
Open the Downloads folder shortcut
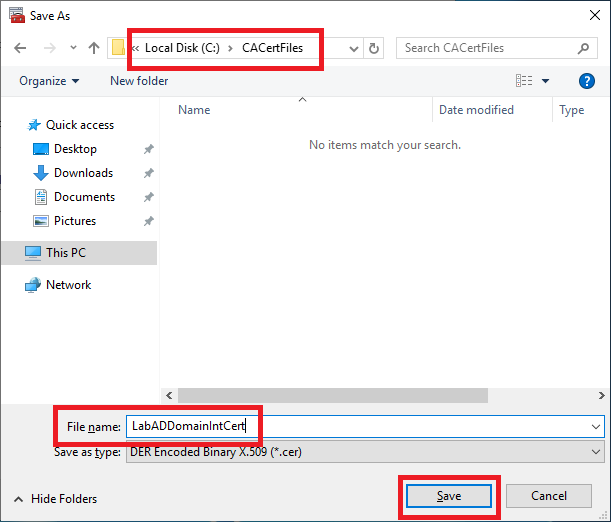coord(82,173)
